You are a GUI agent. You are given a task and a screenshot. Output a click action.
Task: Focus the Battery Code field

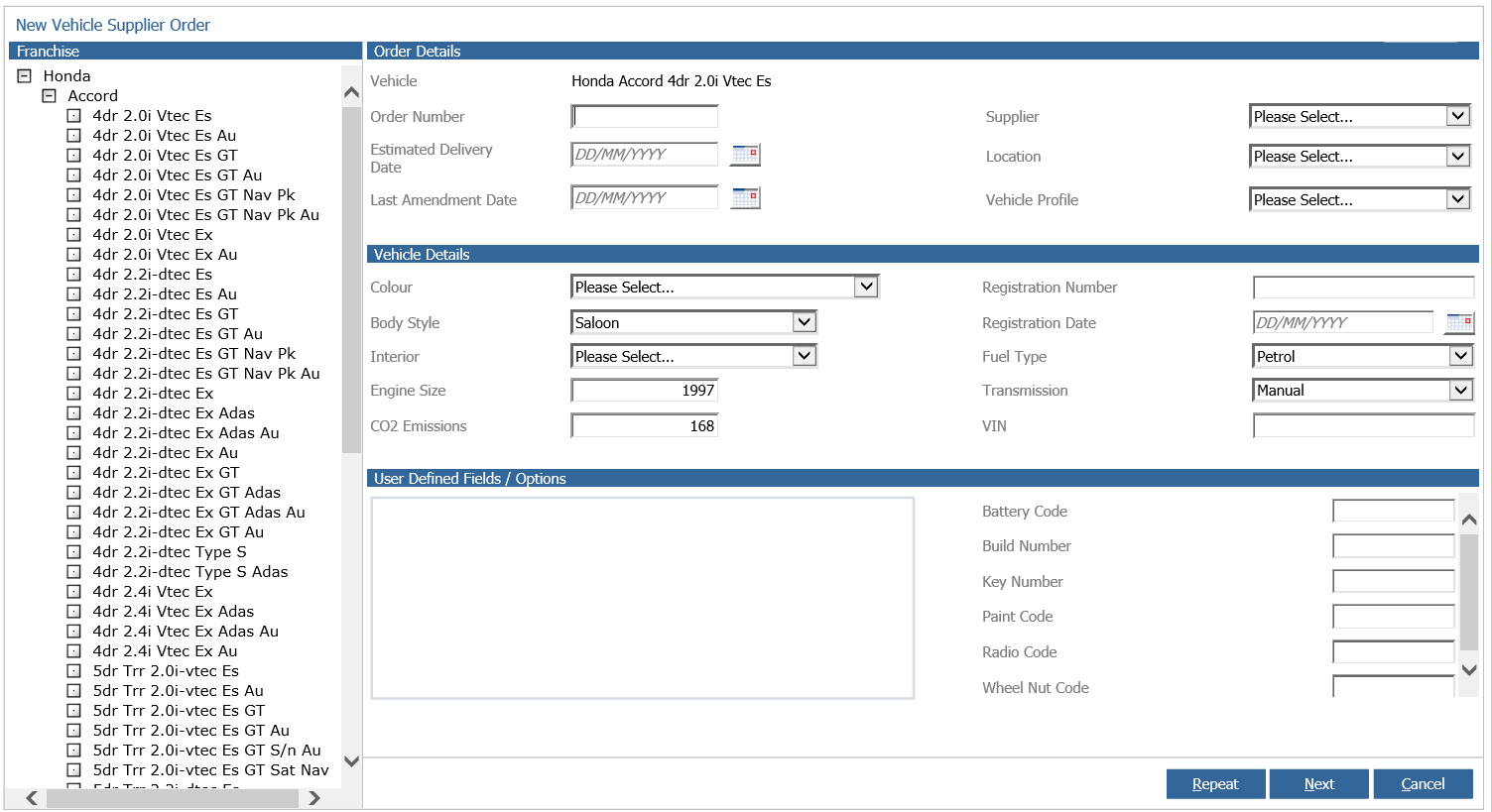tap(1394, 512)
